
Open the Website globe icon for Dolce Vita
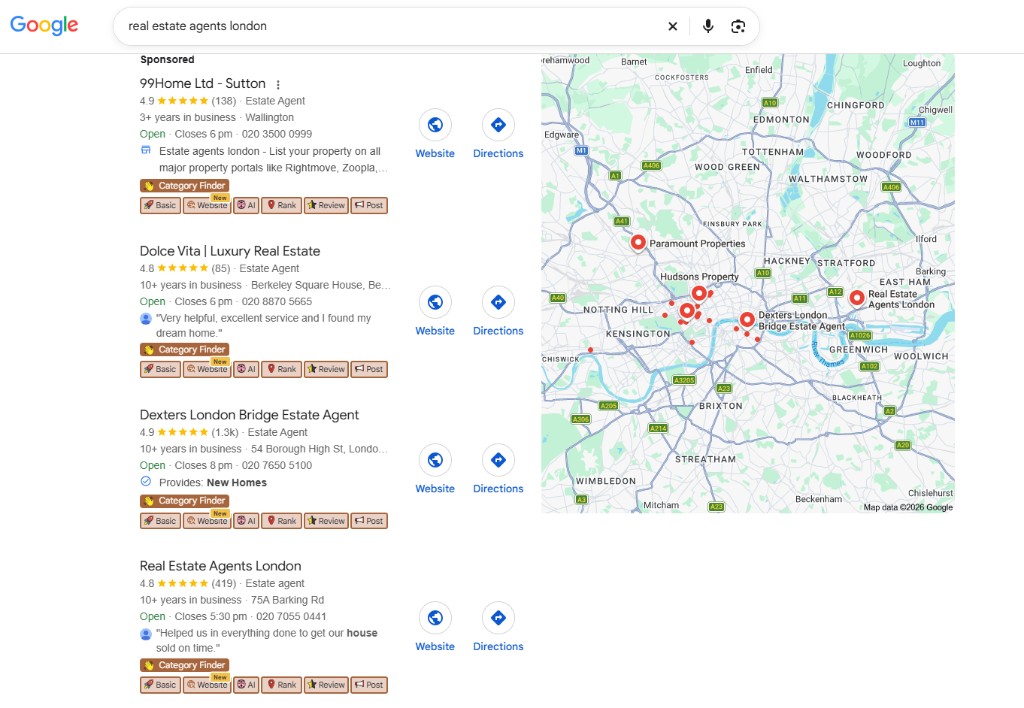pos(435,302)
